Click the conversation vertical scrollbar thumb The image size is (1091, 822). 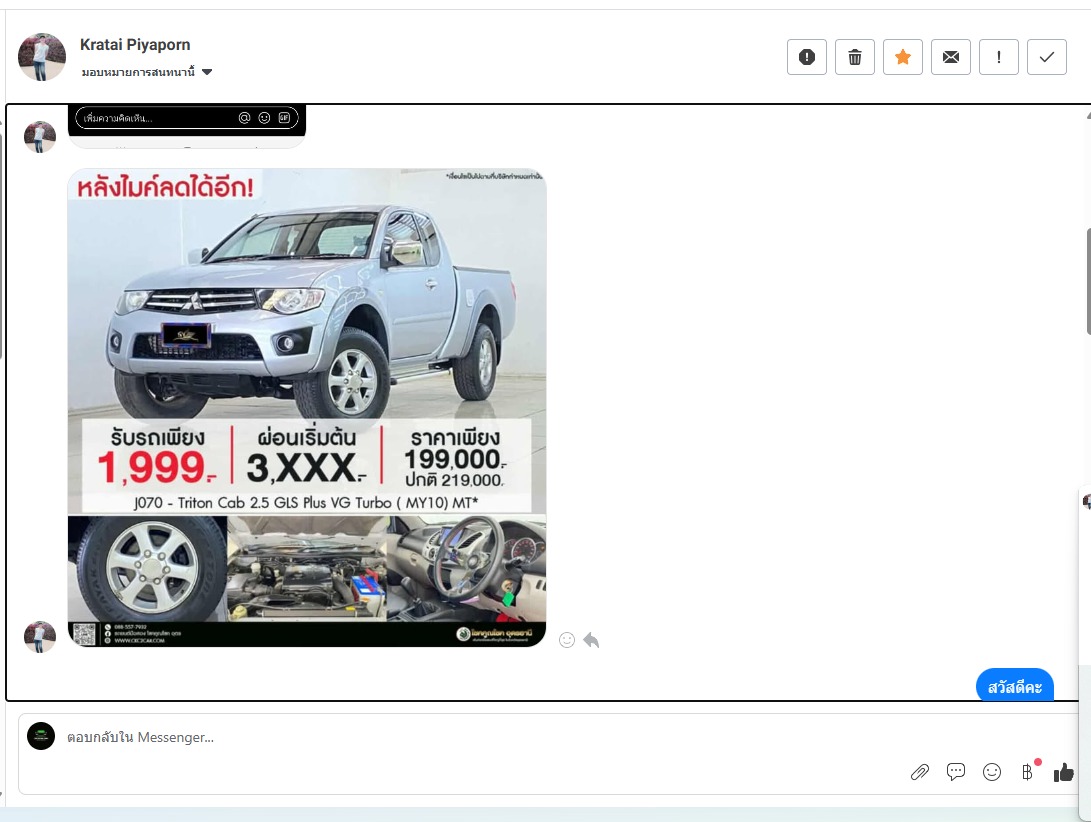(1088, 280)
